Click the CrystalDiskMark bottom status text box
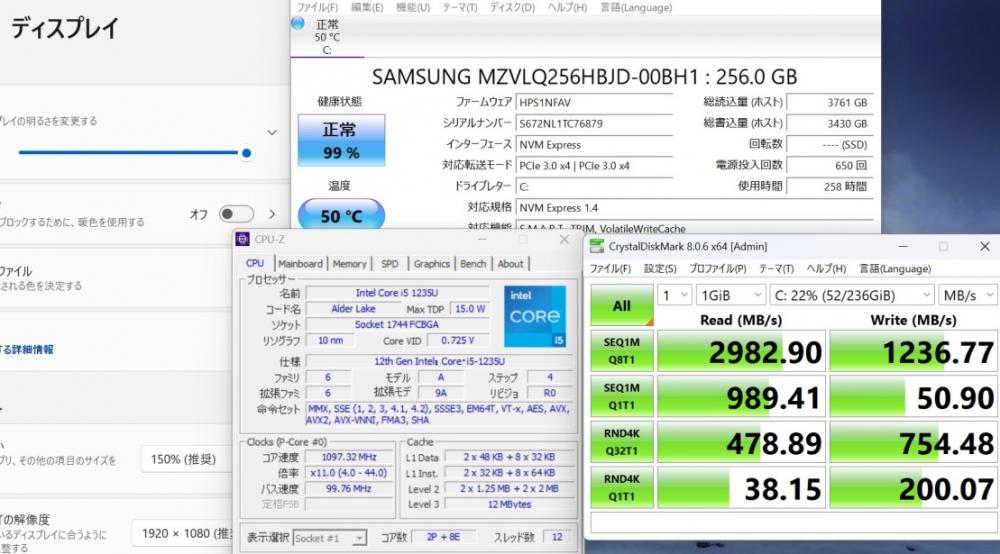Image resolution: width=1000 pixels, height=554 pixels. coord(793,522)
